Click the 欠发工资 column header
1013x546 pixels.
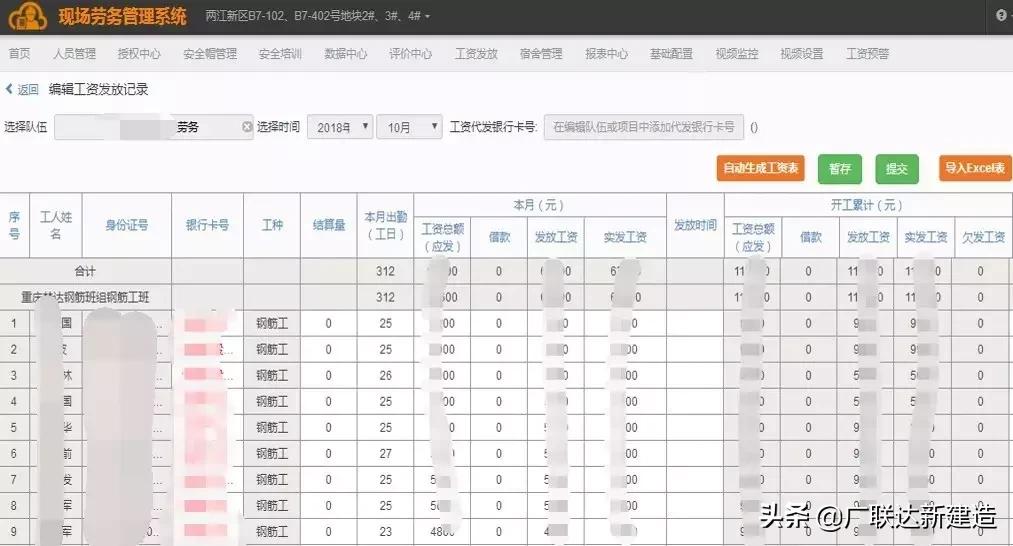[983, 237]
